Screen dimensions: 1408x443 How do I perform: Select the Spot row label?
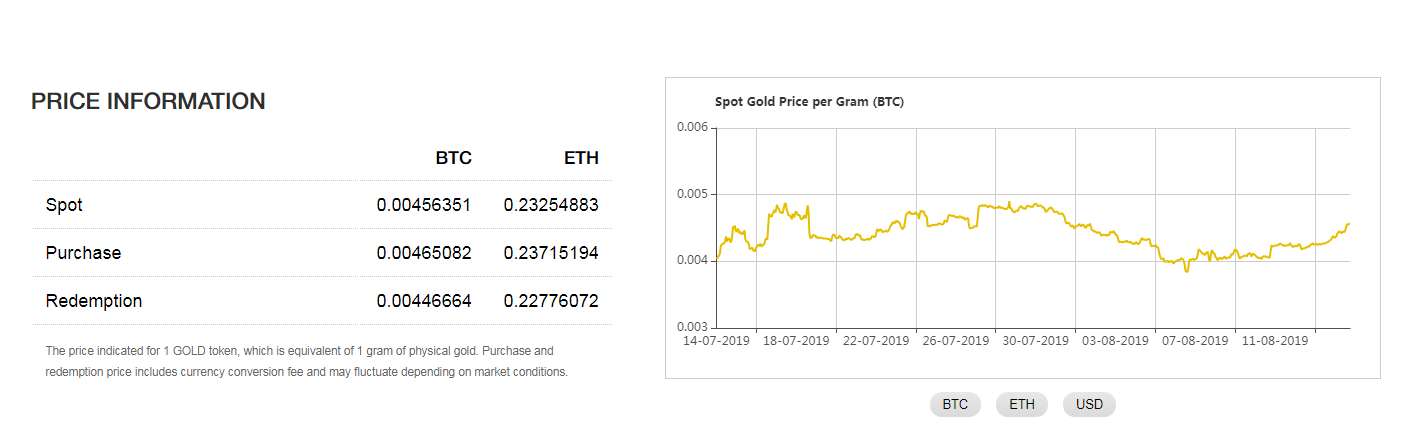[64, 205]
